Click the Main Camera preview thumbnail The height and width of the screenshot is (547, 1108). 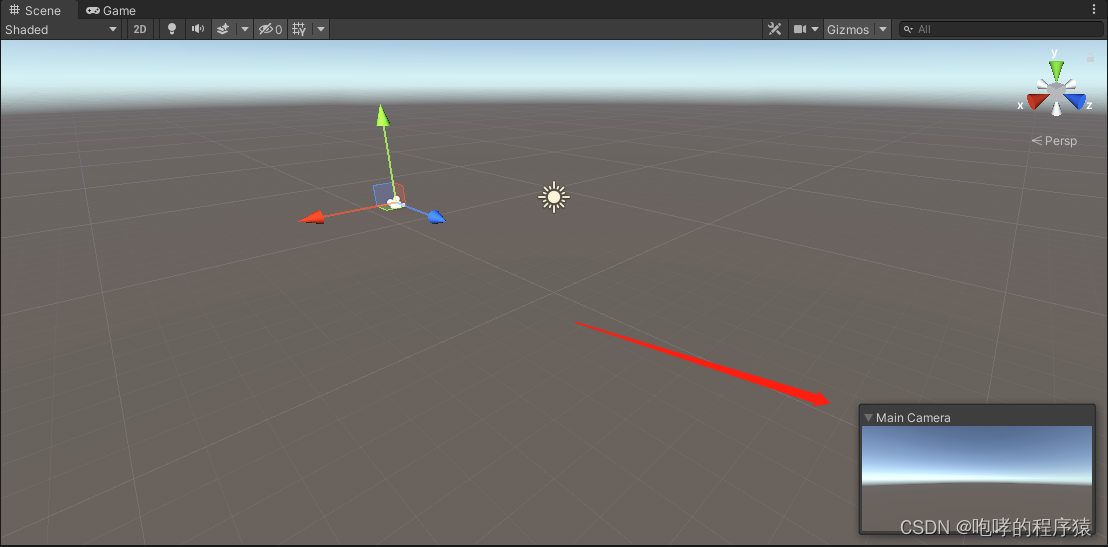point(977,478)
